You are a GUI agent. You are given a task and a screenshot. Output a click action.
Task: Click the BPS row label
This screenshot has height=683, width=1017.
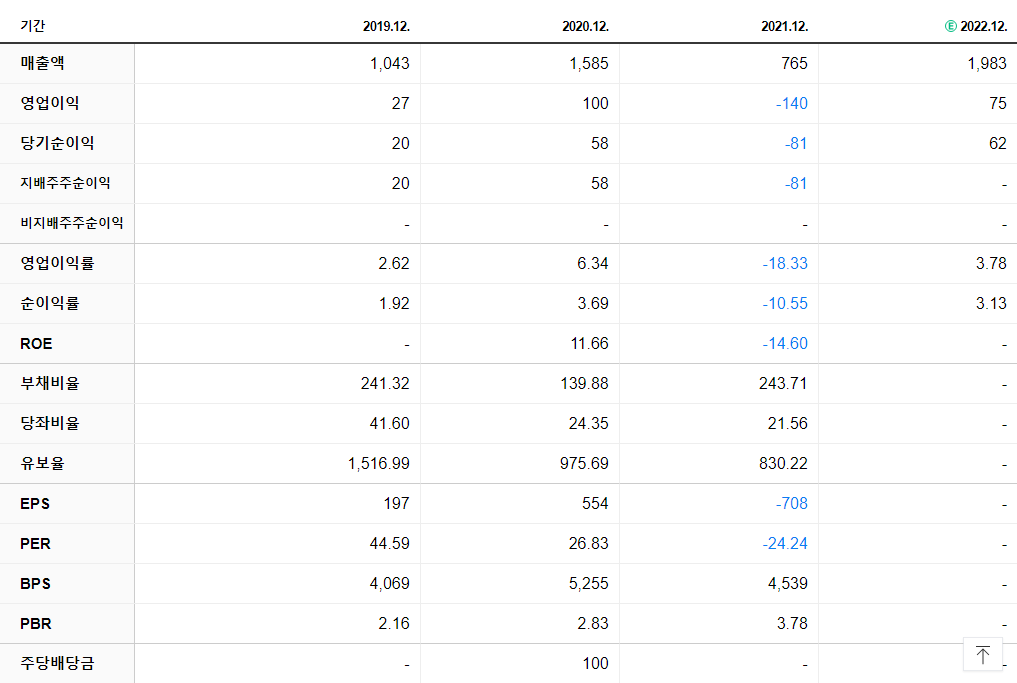[35, 584]
